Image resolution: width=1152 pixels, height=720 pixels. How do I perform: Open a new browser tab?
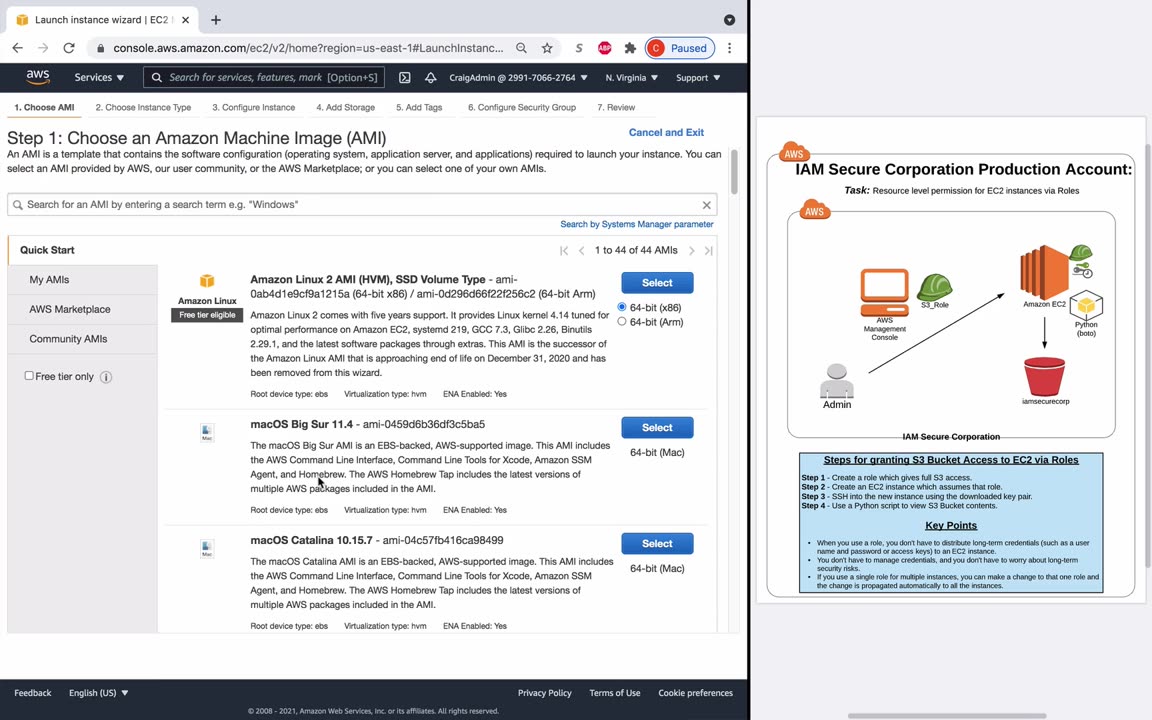(215, 20)
